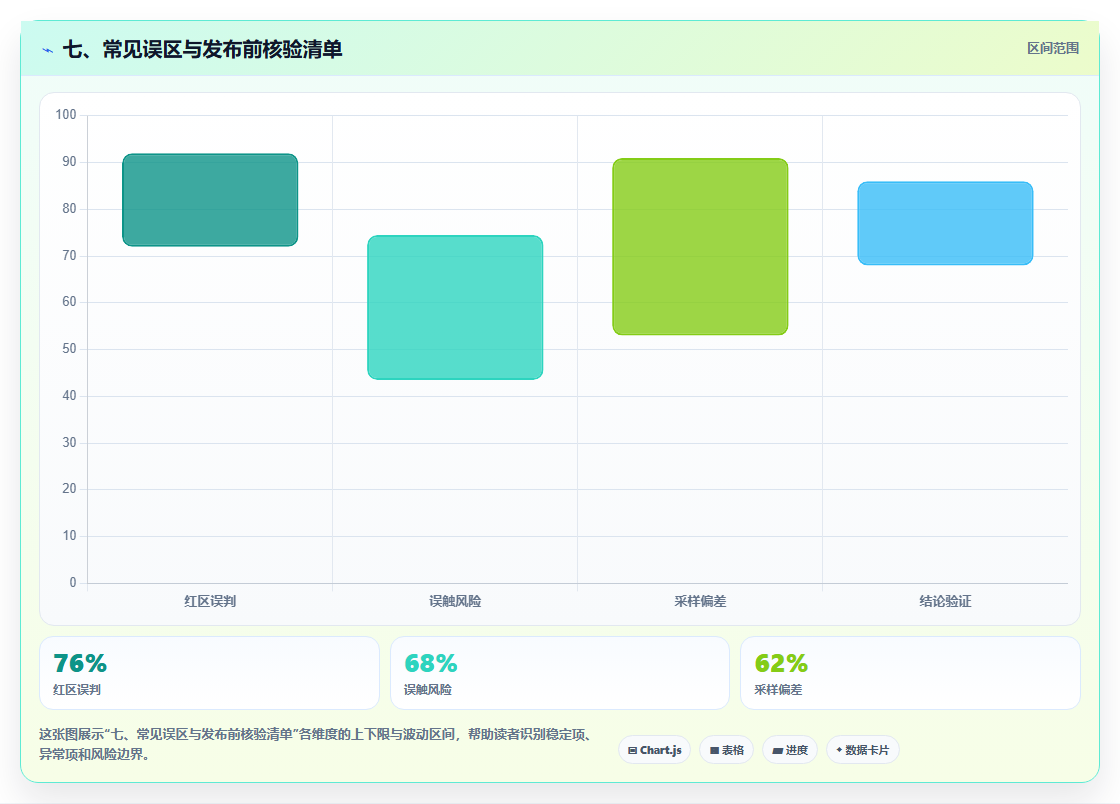
Task: Click the 进度 tag chip
Action: point(790,750)
